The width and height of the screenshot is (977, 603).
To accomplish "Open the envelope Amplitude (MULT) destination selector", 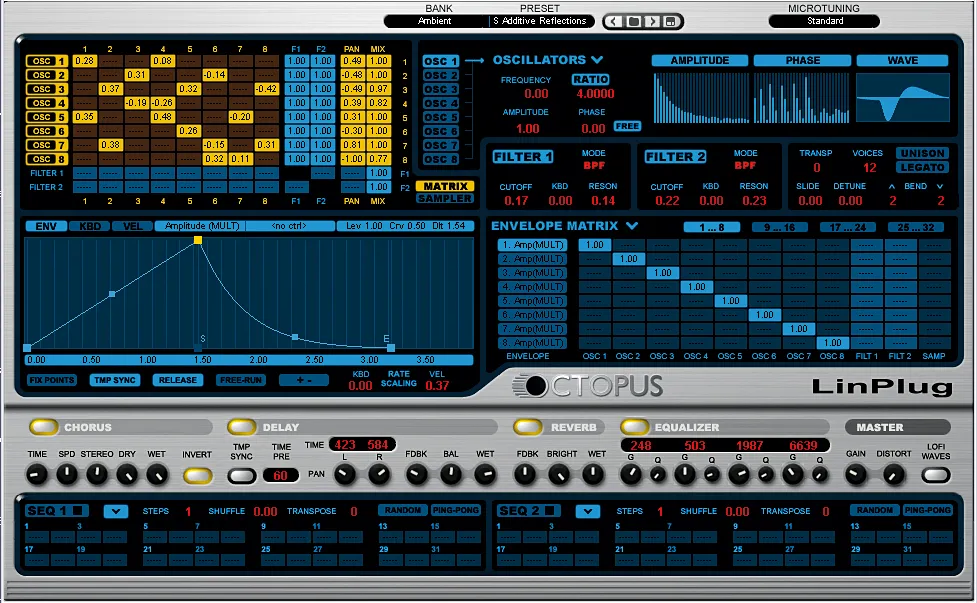I will pyautogui.click(x=201, y=226).
